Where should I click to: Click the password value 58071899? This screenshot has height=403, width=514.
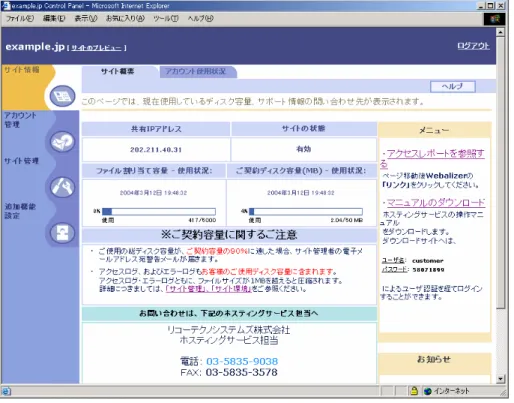pyautogui.click(x=428, y=270)
